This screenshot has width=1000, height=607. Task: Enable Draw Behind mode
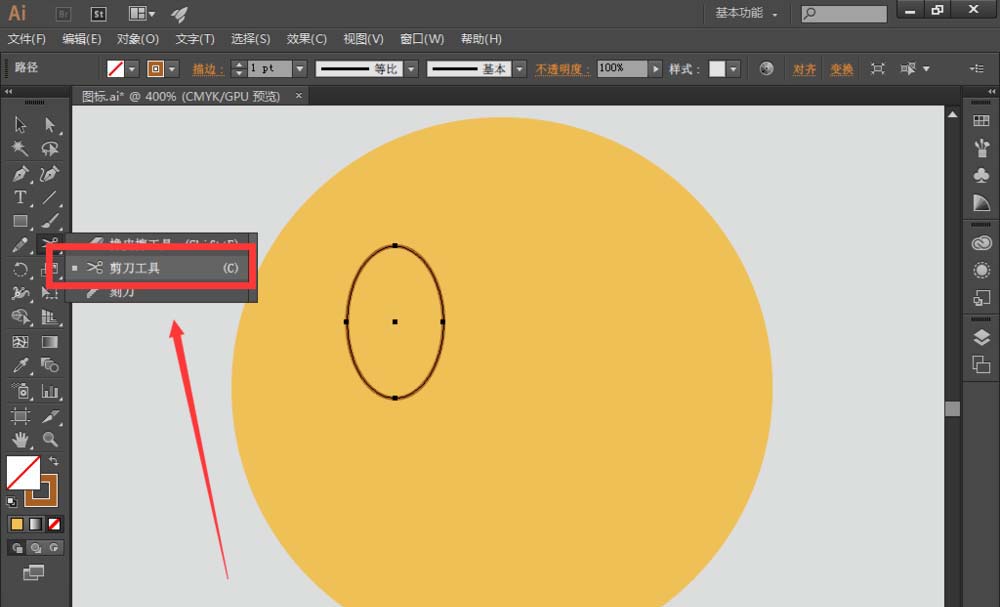tap(36, 548)
